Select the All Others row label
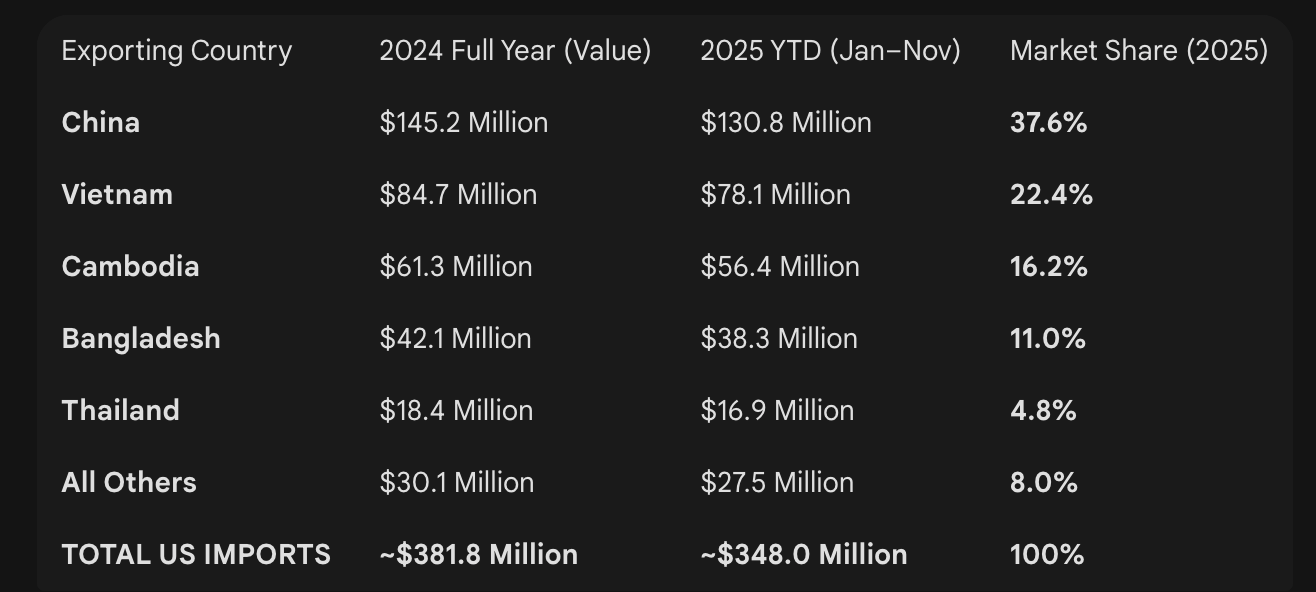 point(129,483)
